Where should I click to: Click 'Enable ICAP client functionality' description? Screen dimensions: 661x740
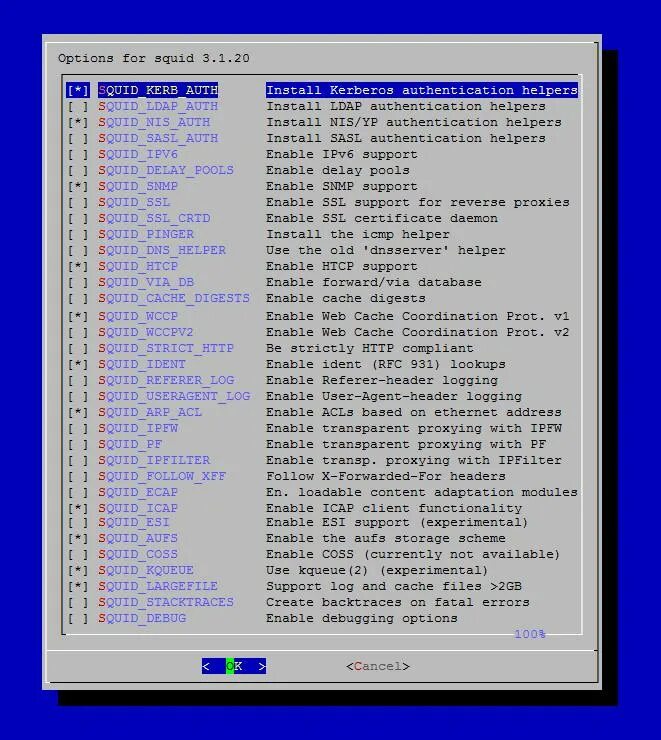point(394,509)
